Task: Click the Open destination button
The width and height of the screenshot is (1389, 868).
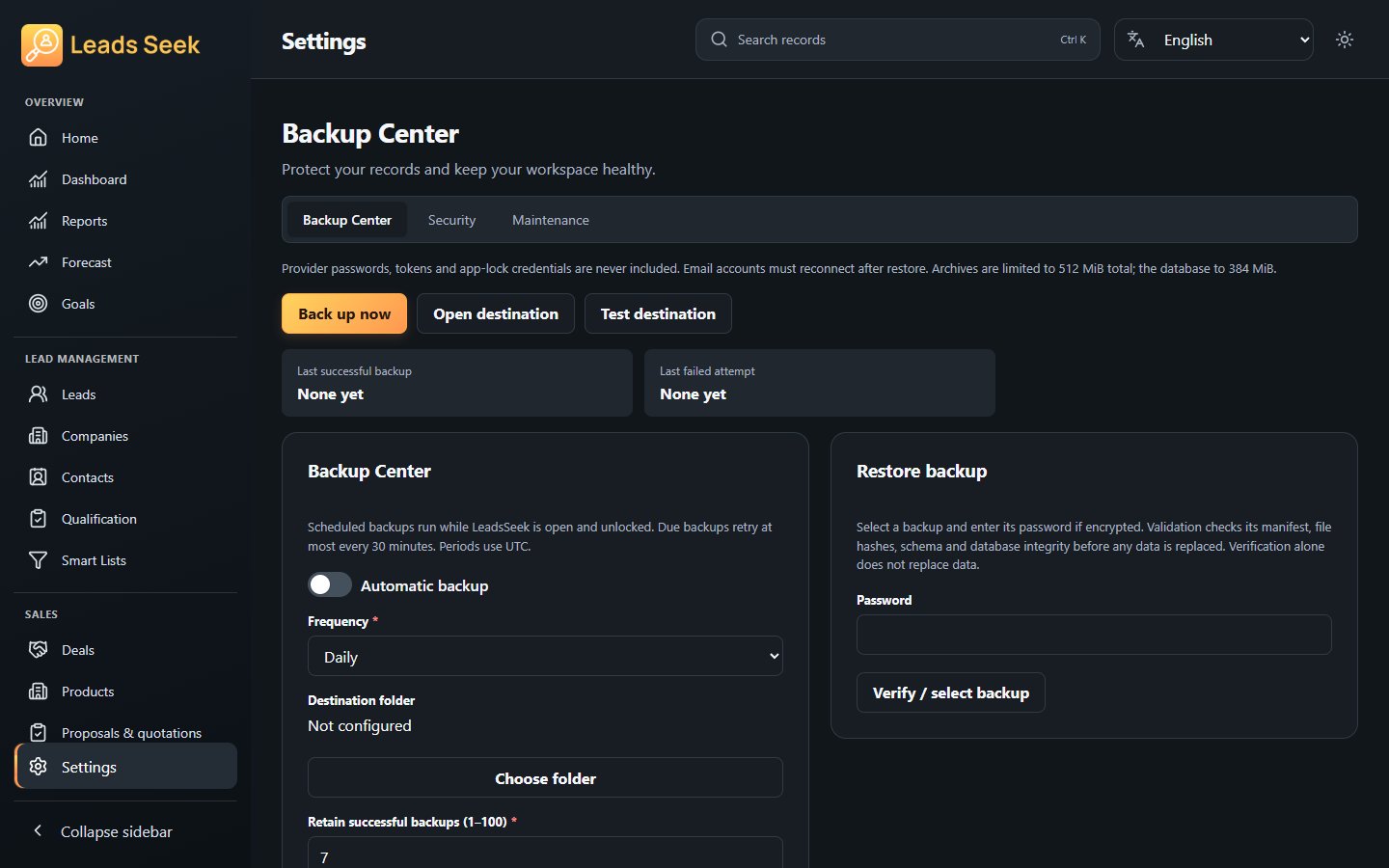Action: pos(496,313)
